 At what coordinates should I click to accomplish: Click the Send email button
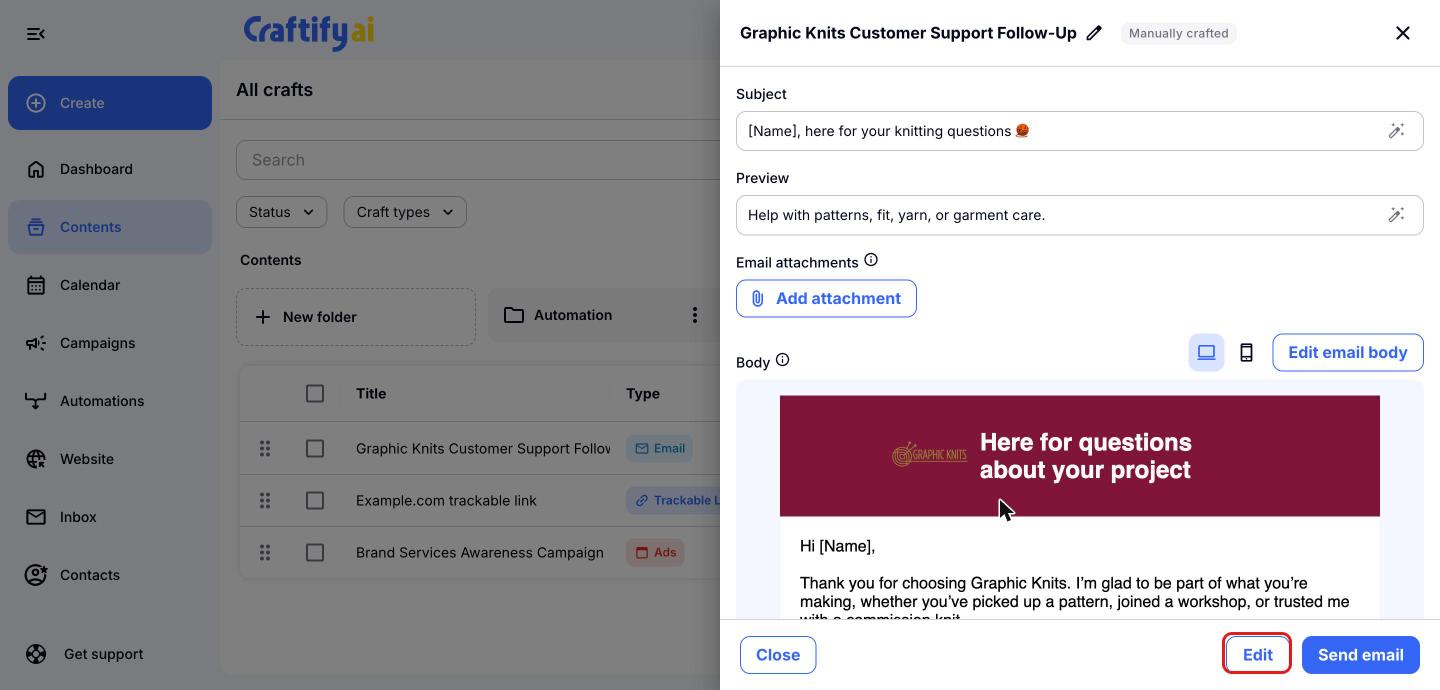click(x=1361, y=655)
